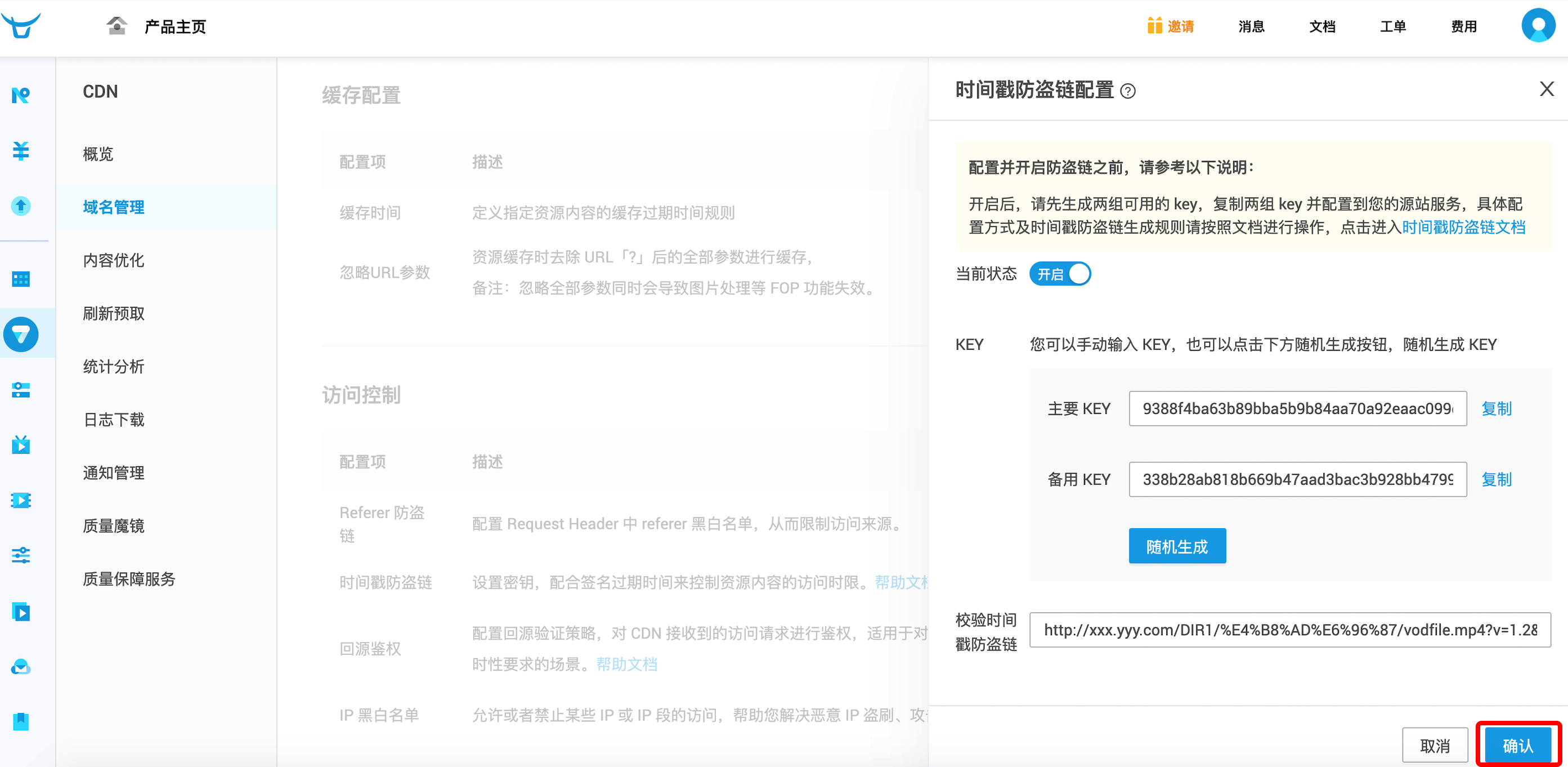
Task: Open 消息 in the top navigation bar
Action: pyautogui.click(x=1252, y=26)
